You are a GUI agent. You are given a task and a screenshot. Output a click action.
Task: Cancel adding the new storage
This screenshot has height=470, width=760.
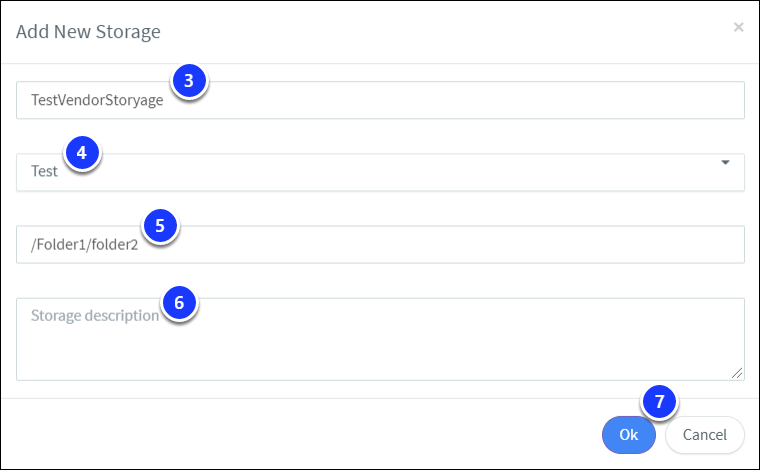(704, 435)
